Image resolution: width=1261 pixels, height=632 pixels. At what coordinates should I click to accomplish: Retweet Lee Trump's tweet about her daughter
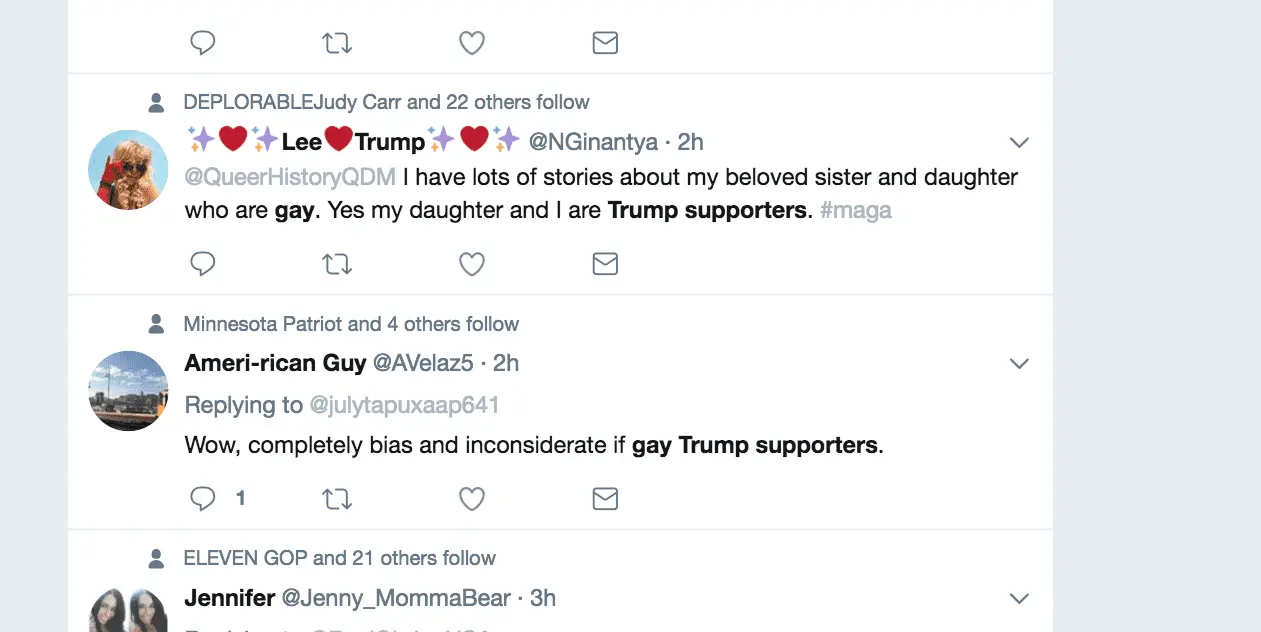point(337,264)
